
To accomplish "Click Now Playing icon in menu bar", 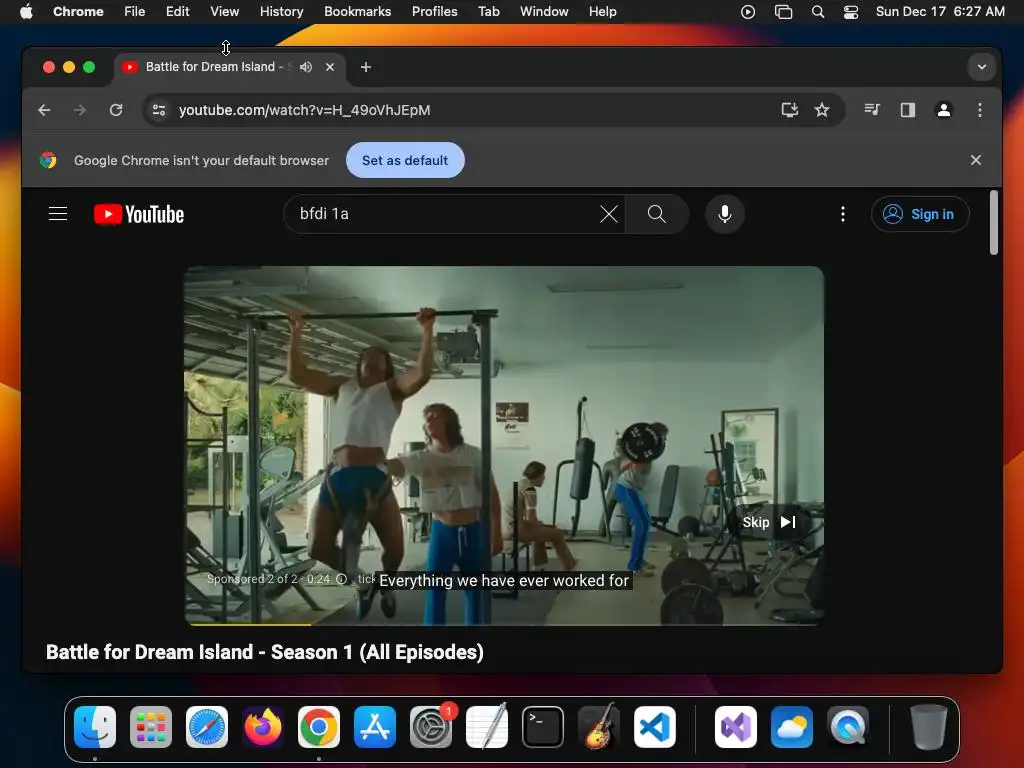I will pyautogui.click(x=748, y=11).
